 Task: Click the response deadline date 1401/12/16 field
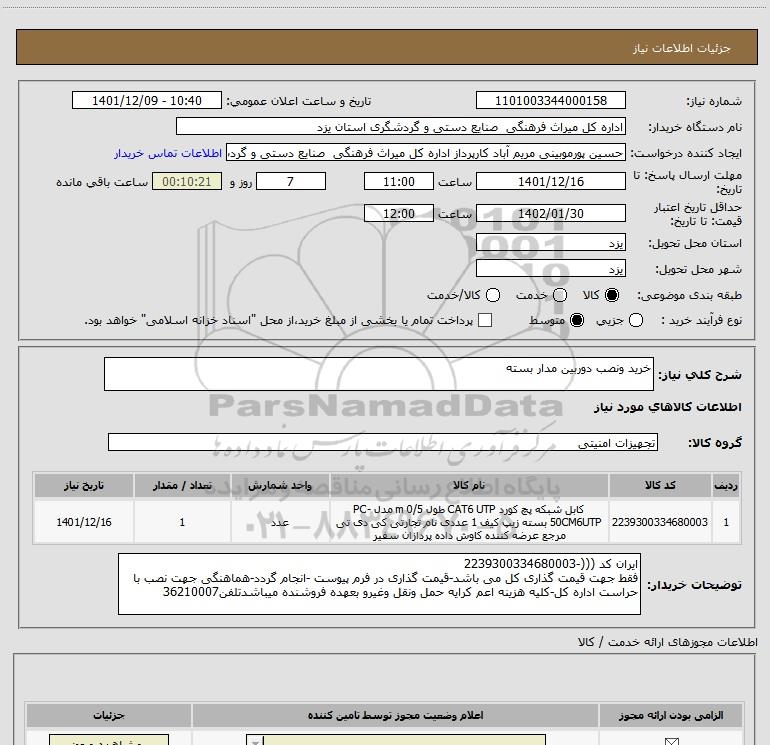click(550, 181)
